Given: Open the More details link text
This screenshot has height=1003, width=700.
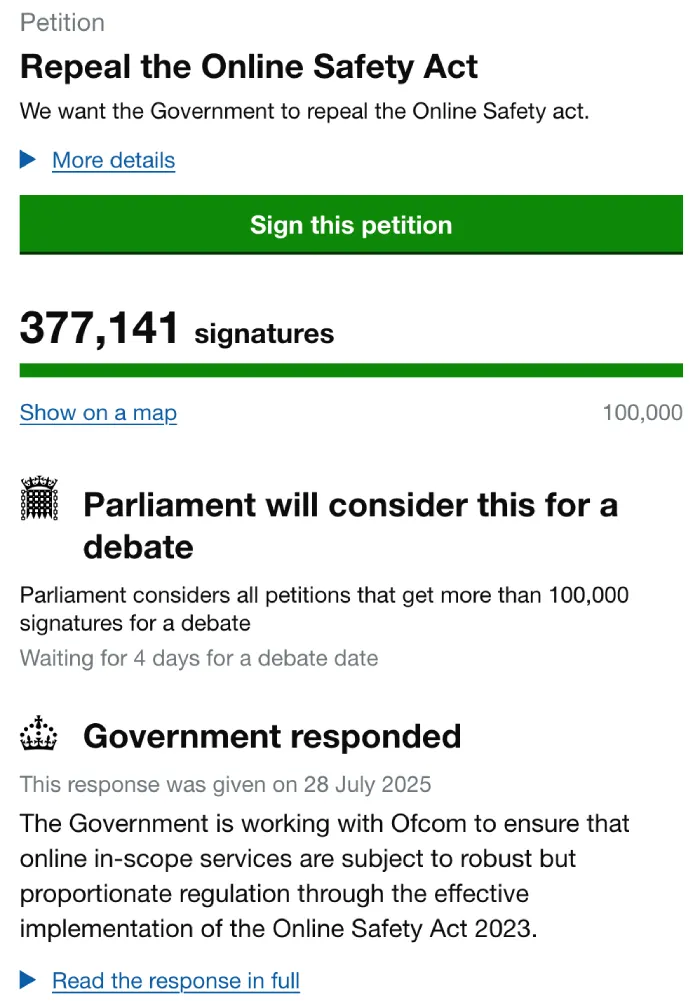Looking at the screenshot, I should click(x=113, y=160).
